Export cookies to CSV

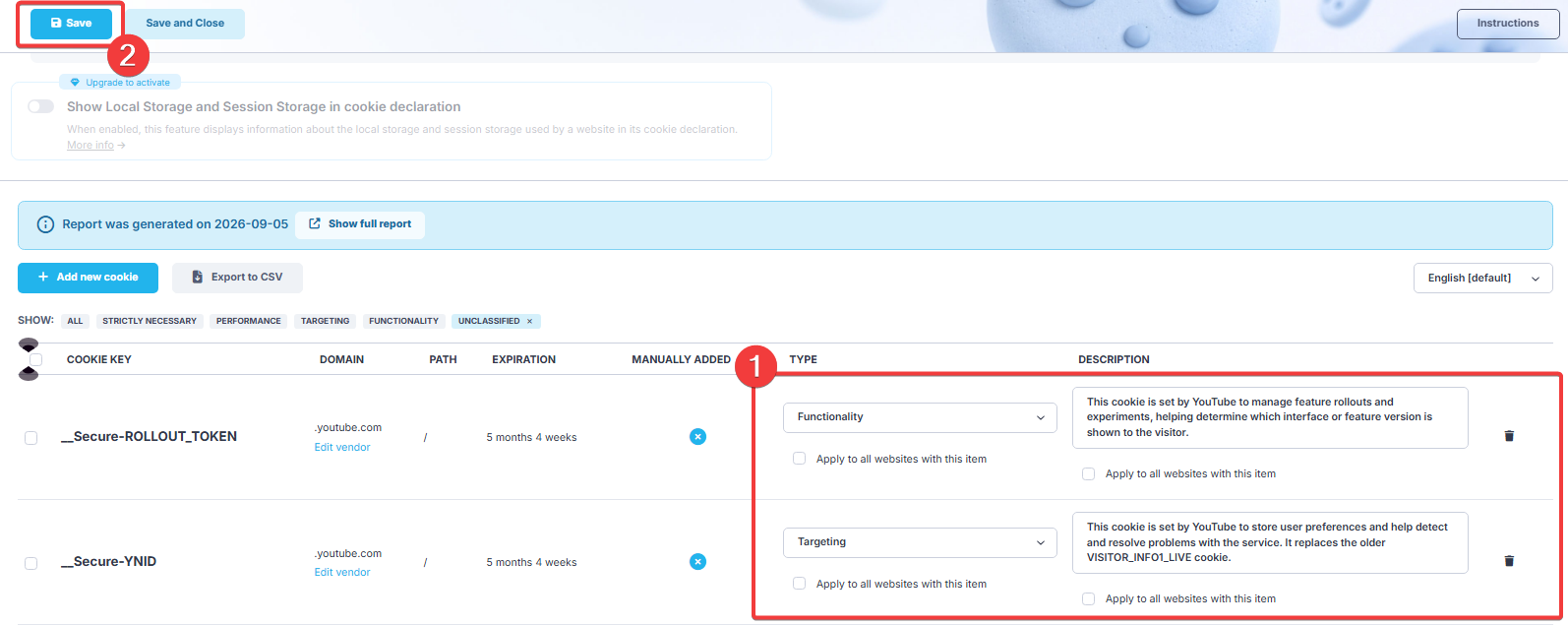click(237, 278)
